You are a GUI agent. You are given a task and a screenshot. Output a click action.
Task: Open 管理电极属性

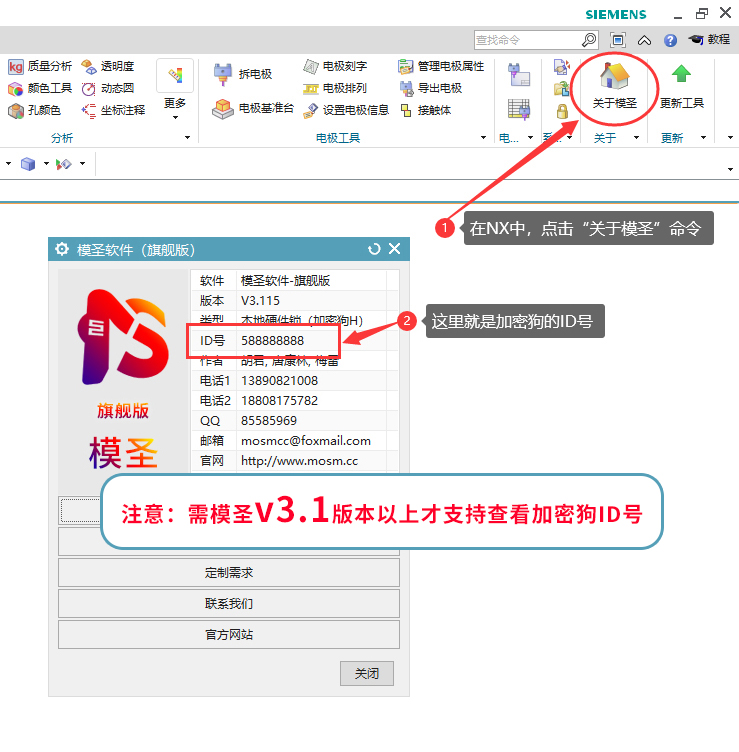441,66
